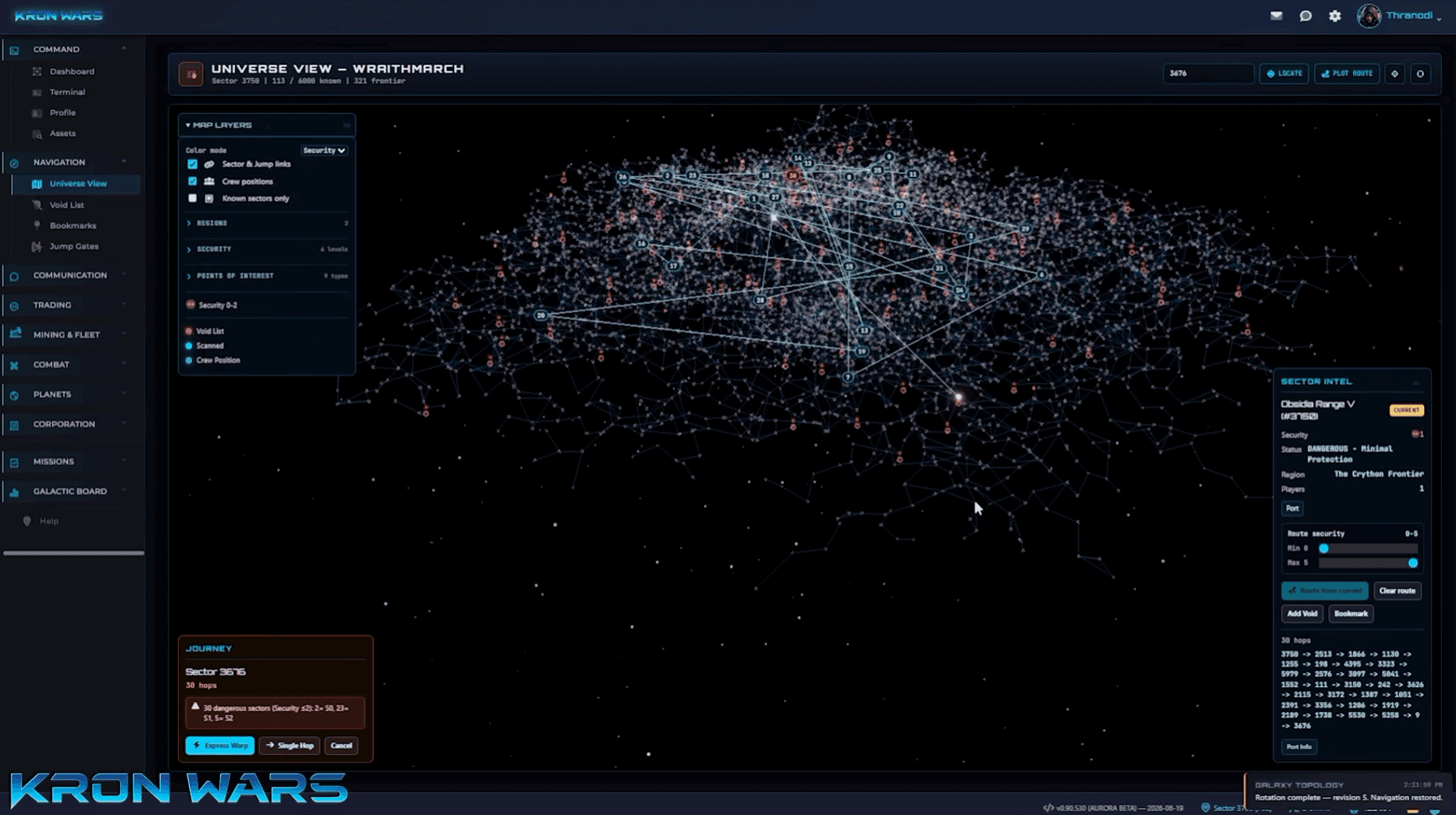The image size is (1456, 815).
Task: Collapse the Map Layers panel
Action: (x=188, y=125)
